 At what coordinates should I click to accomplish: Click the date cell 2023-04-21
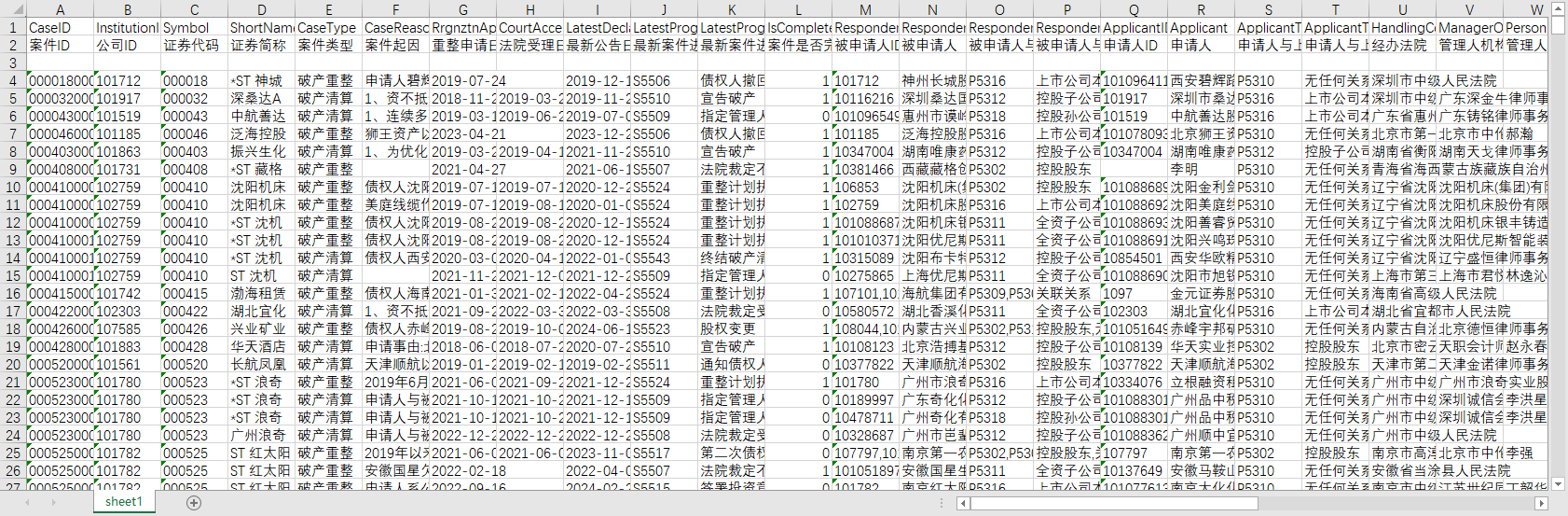462,133
